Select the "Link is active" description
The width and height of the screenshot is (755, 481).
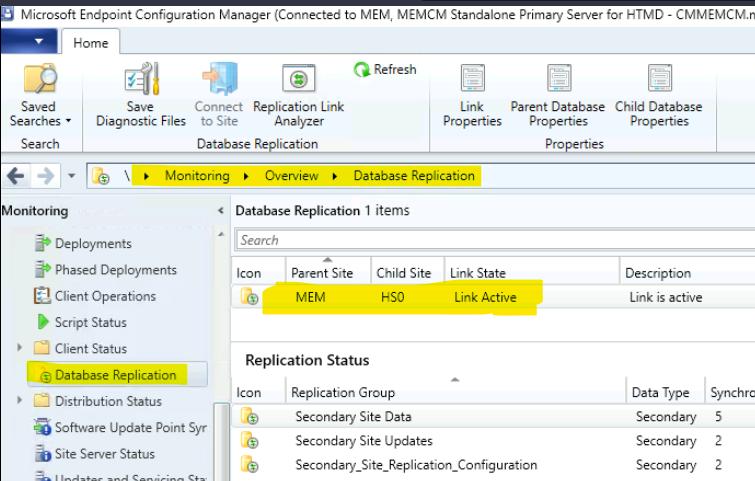click(665, 297)
